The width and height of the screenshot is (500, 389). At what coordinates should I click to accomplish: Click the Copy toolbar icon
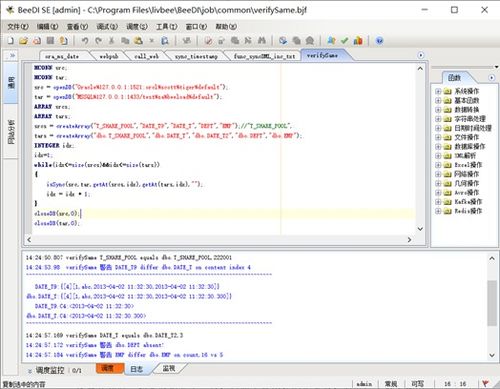click(125, 41)
